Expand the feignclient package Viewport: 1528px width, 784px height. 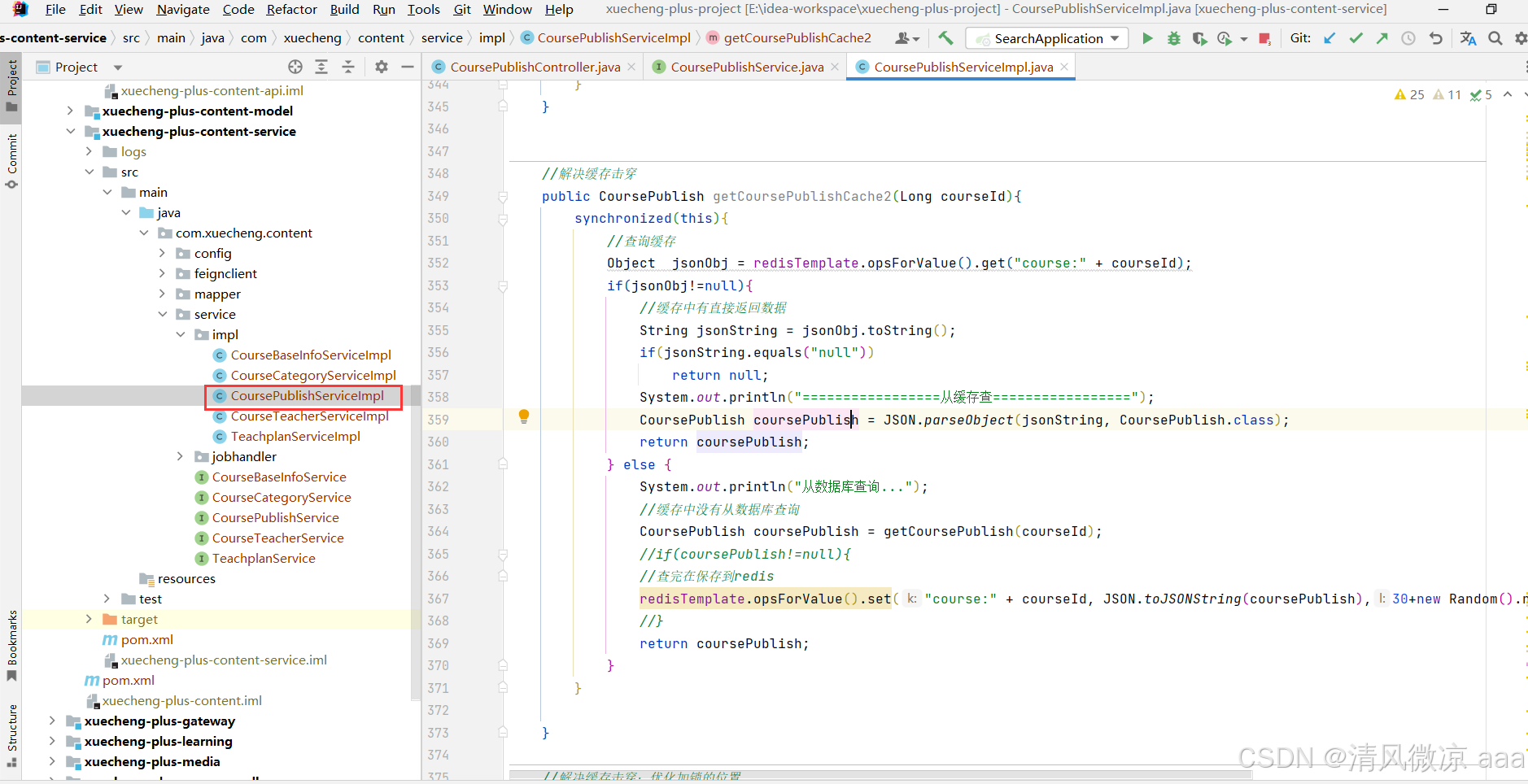162,273
